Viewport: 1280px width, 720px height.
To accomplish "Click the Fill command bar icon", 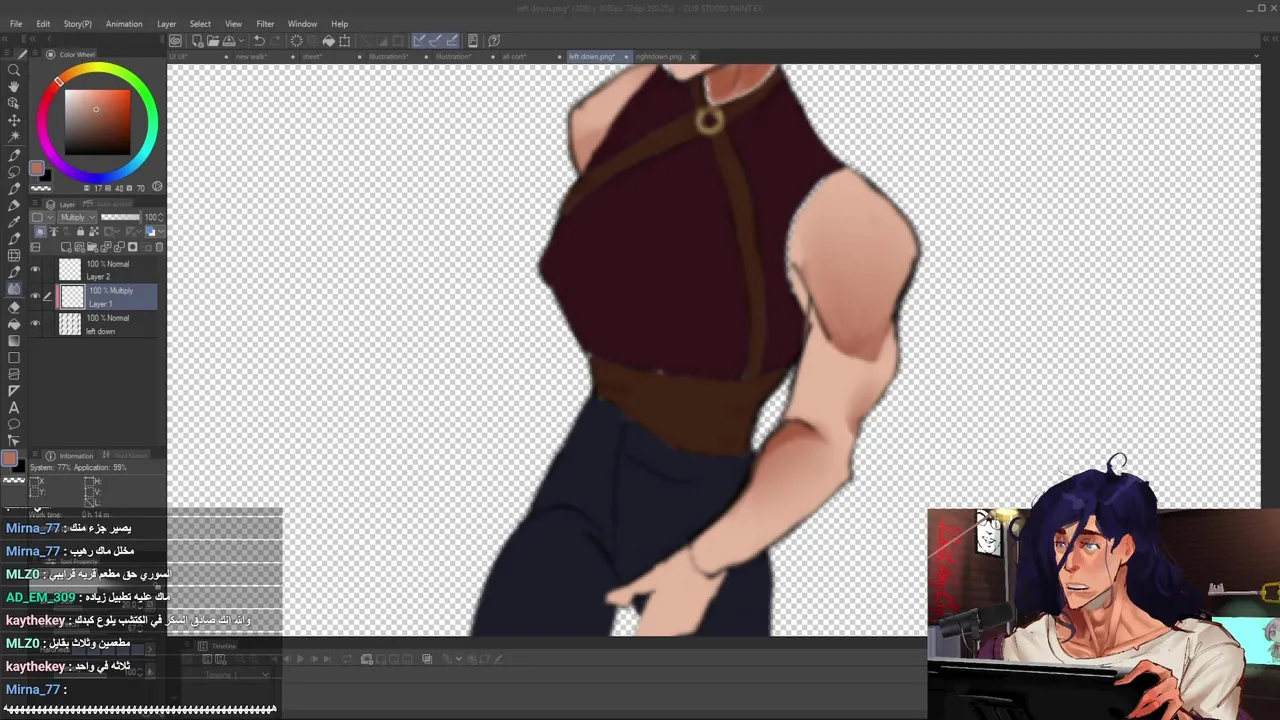I will click(x=328, y=41).
